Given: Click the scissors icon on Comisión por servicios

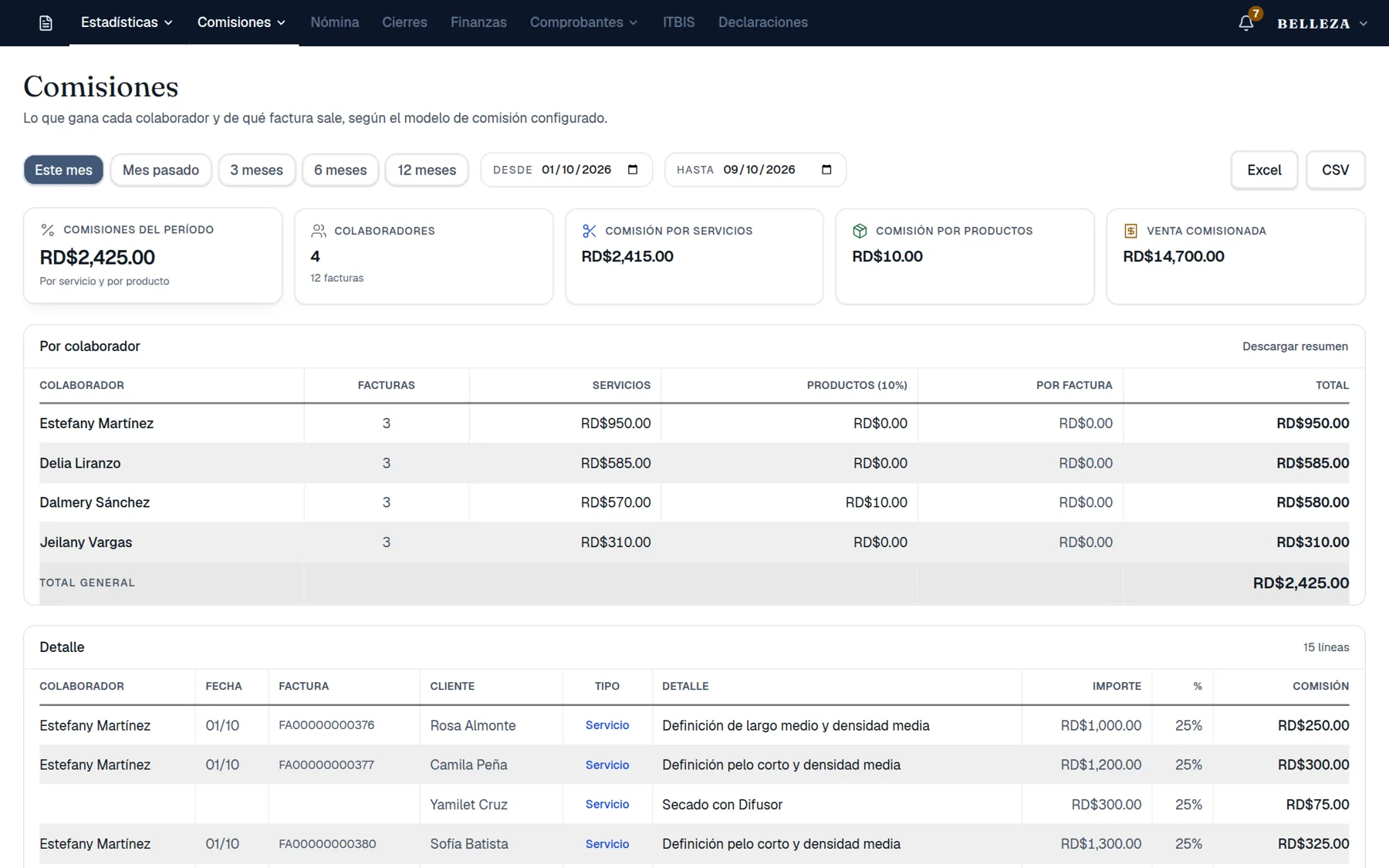Looking at the screenshot, I should pyautogui.click(x=590, y=231).
